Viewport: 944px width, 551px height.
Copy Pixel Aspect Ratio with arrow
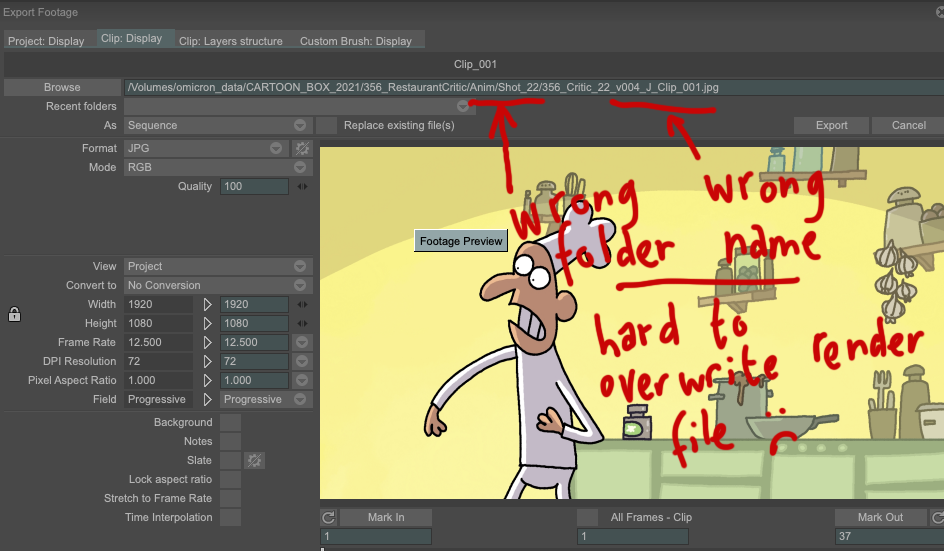tap(207, 381)
